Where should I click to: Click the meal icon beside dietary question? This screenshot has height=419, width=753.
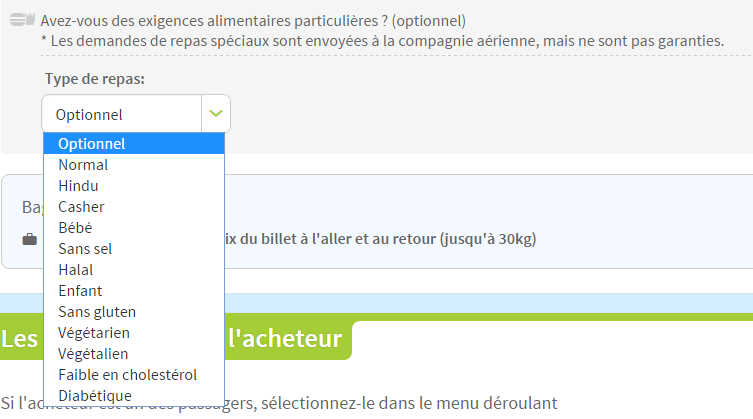click(x=22, y=20)
